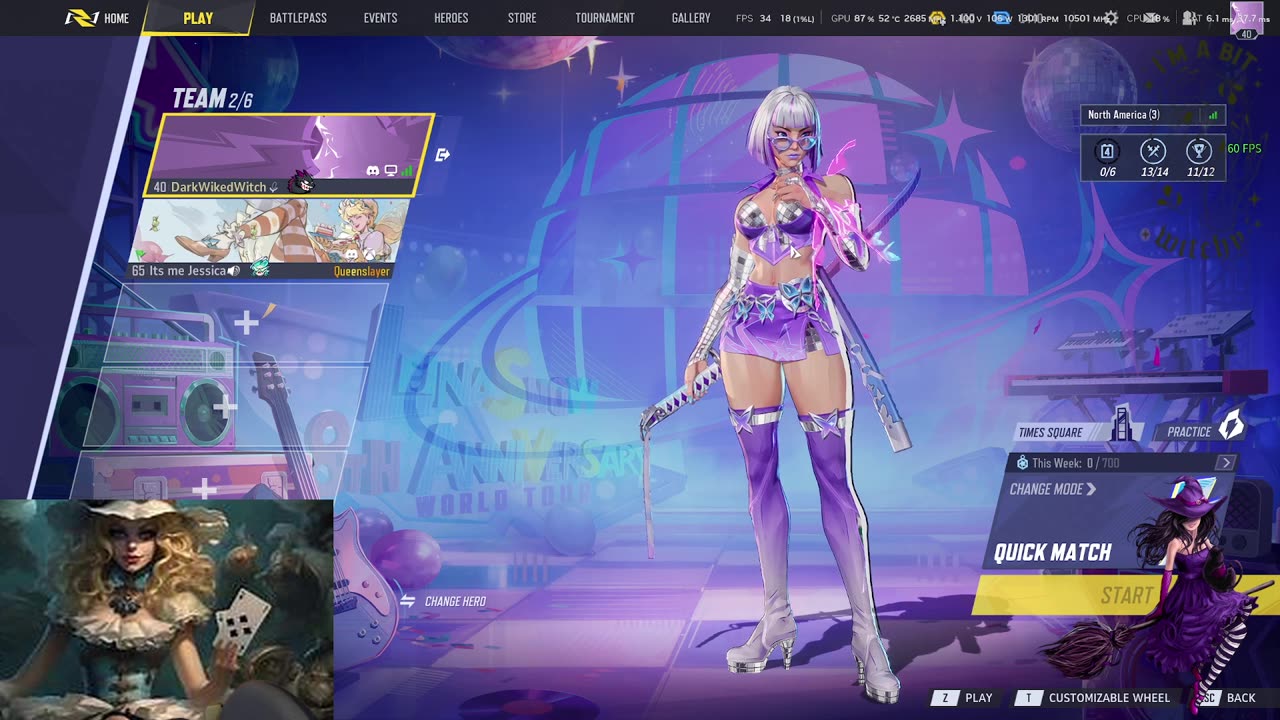The height and width of the screenshot is (720, 1280).
Task: Open the EVENTS tab
Action: pyautogui.click(x=380, y=18)
